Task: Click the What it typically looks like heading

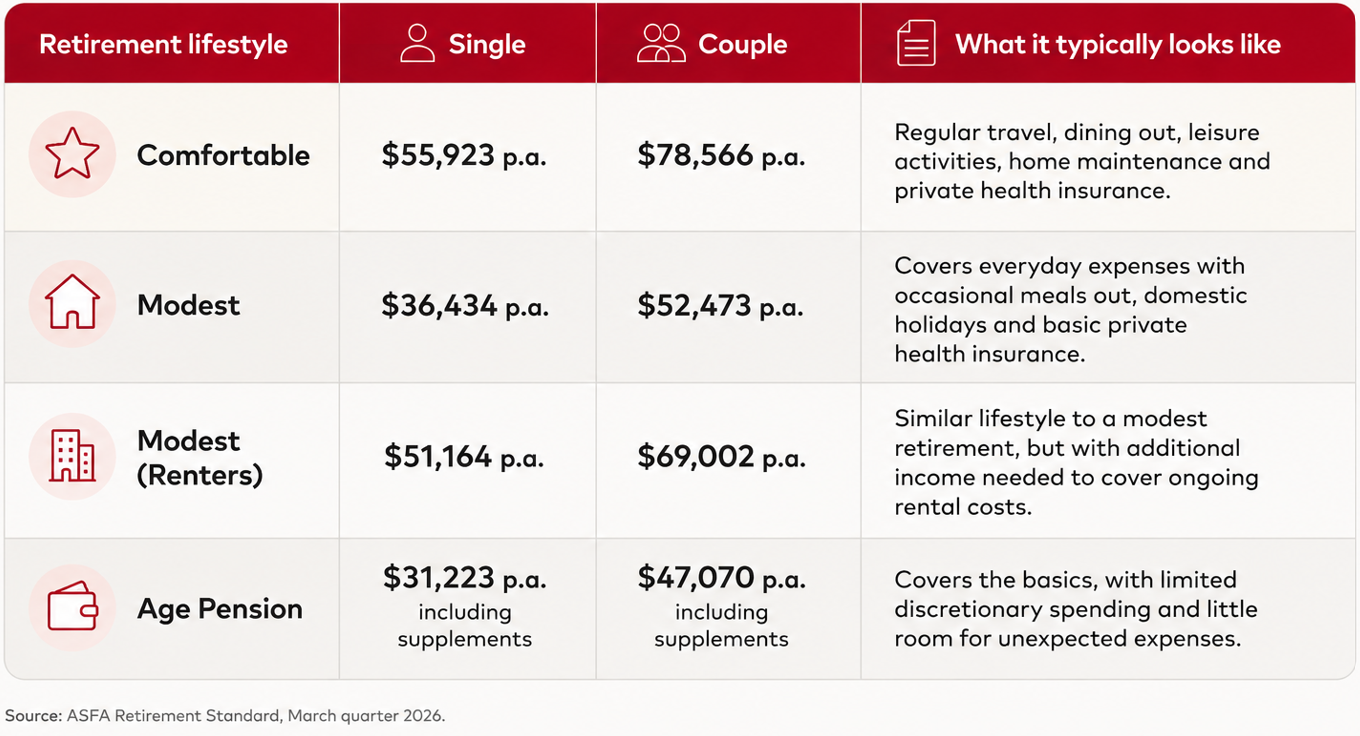Action: 1118,45
